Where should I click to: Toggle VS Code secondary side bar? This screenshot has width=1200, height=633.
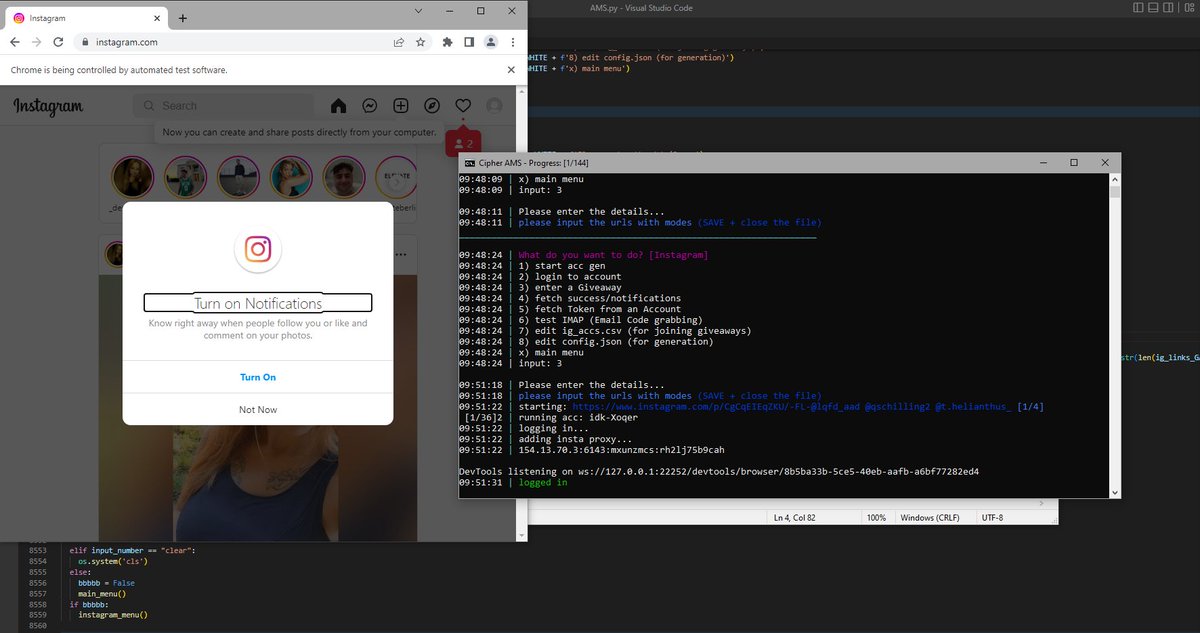click(1167, 8)
